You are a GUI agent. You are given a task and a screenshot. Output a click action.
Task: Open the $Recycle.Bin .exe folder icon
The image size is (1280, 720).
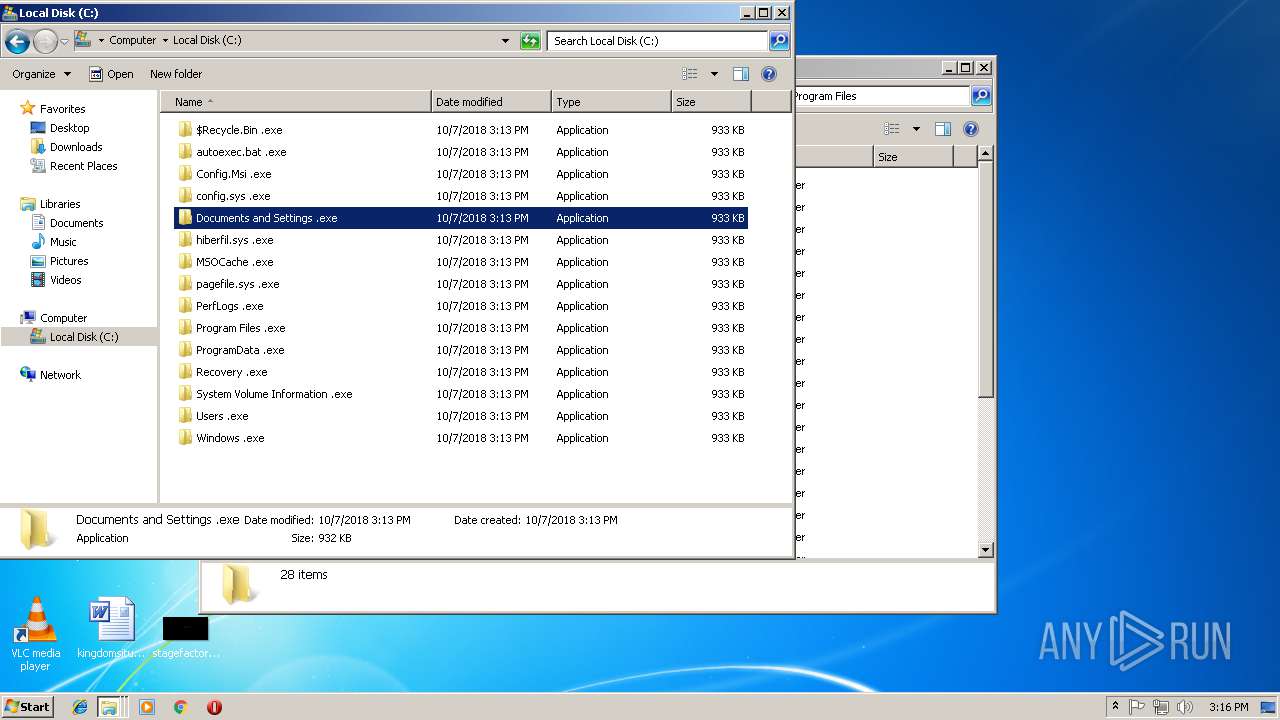(x=185, y=130)
